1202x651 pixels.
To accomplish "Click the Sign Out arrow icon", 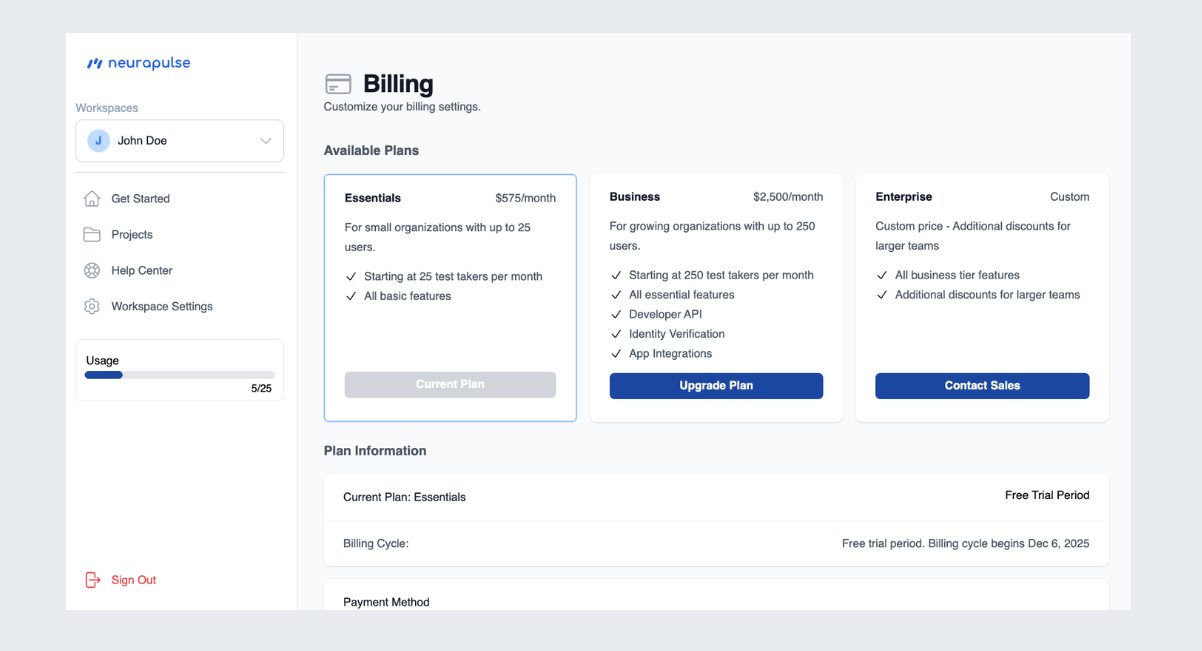I will (x=93, y=579).
